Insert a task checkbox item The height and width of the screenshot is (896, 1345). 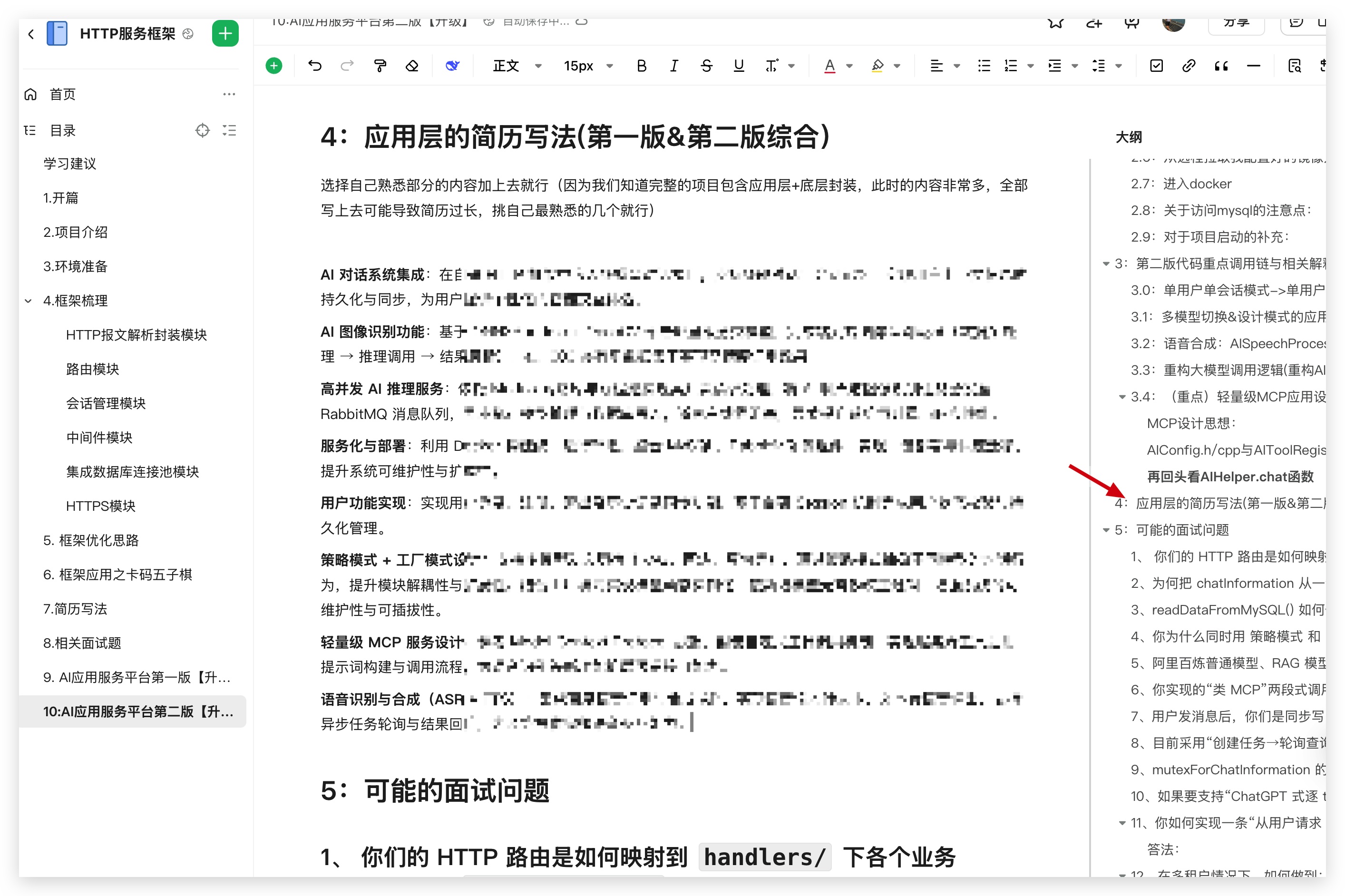pyautogui.click(x=1156, y=66)
